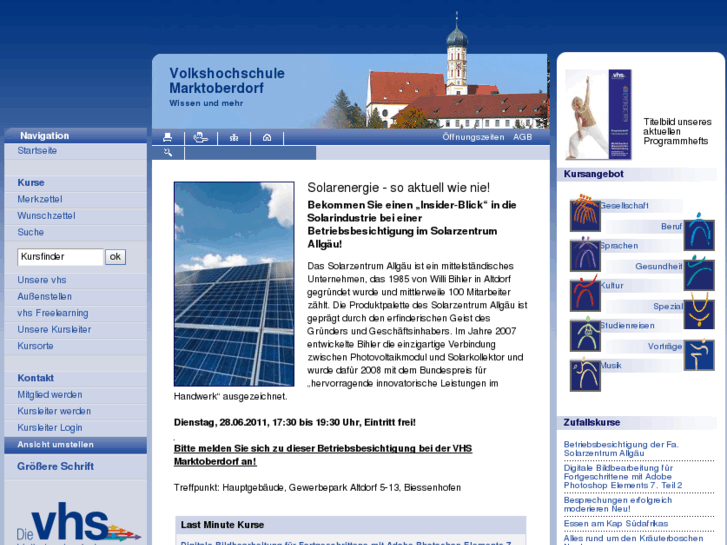Click the Zufallskurse heading

[592, 423]
